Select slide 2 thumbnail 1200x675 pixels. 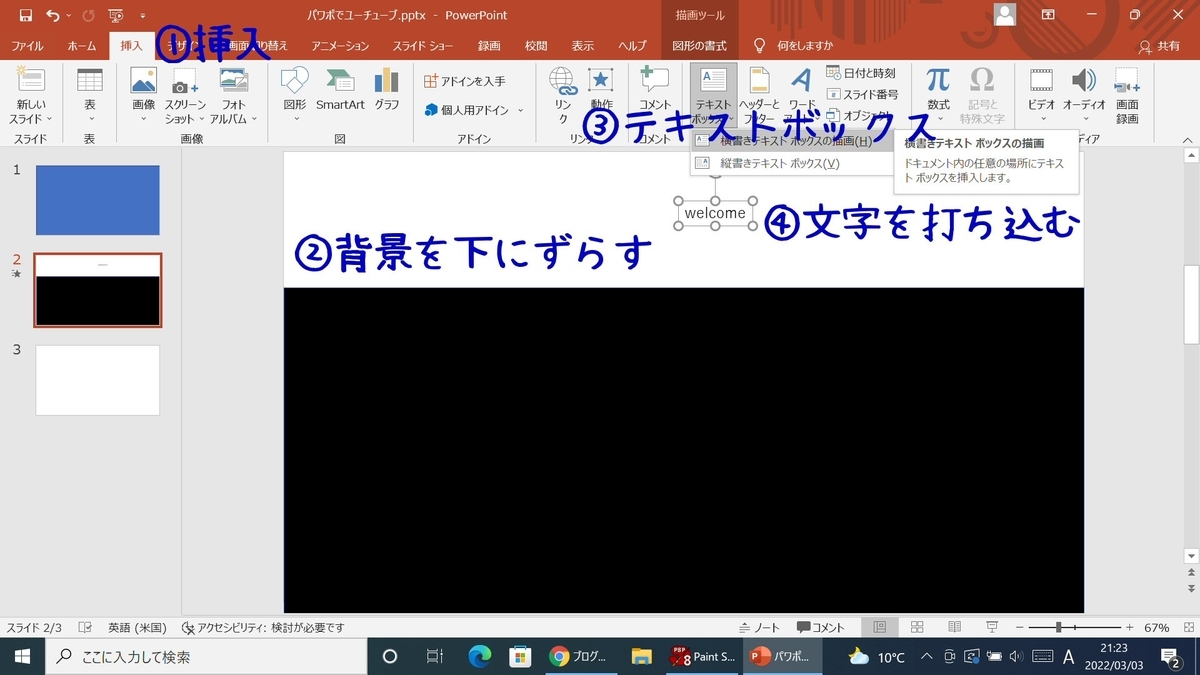click(97, 290)
